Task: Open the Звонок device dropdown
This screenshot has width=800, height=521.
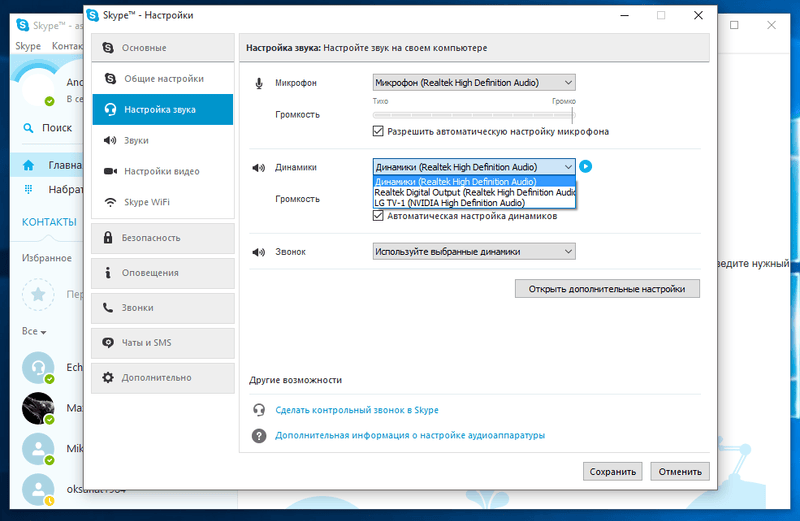Action: [x=474, y=252]
